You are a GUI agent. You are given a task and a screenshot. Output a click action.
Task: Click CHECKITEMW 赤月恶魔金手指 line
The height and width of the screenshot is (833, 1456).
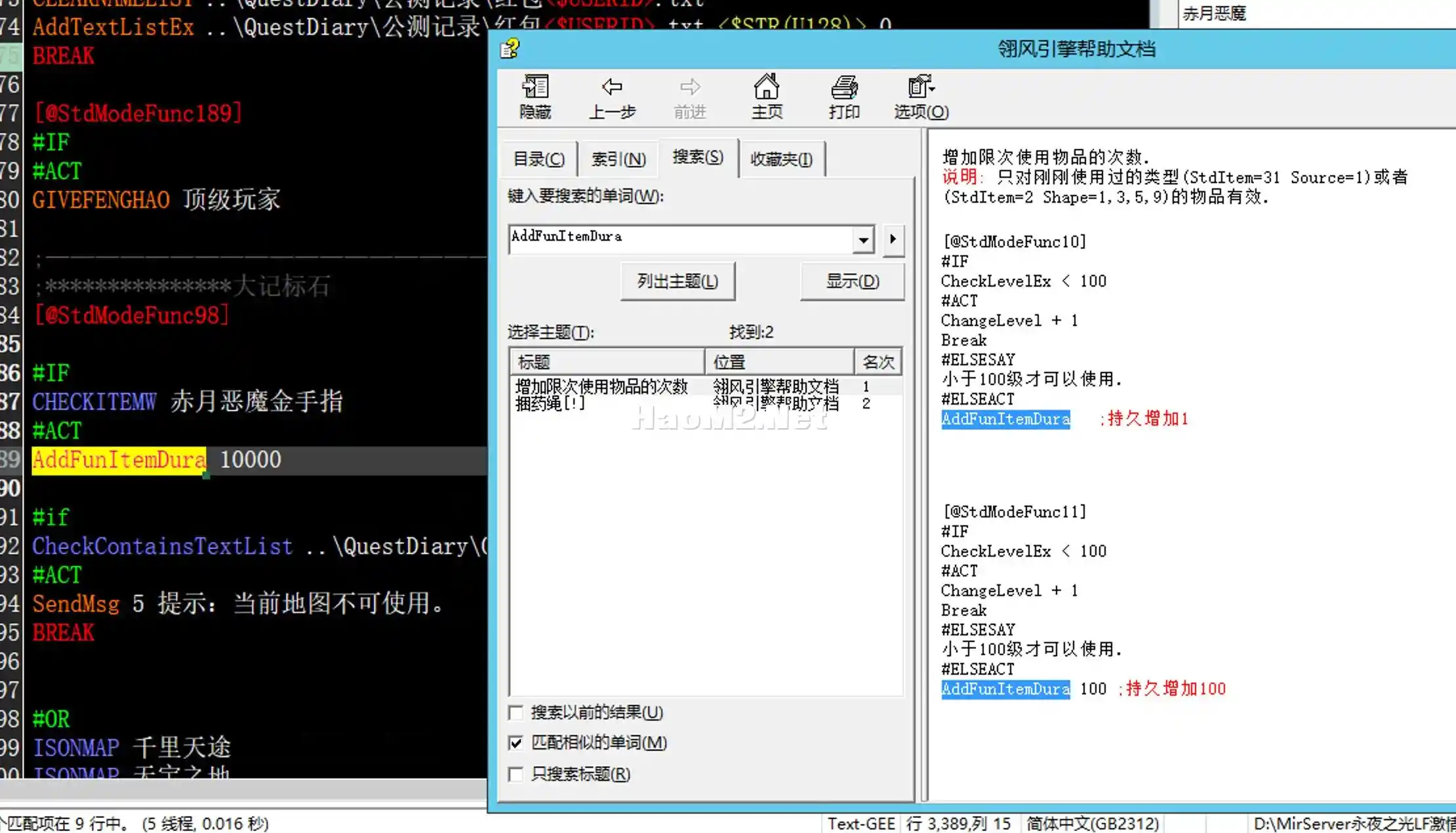pyautogui.click(x=188, y=402)
